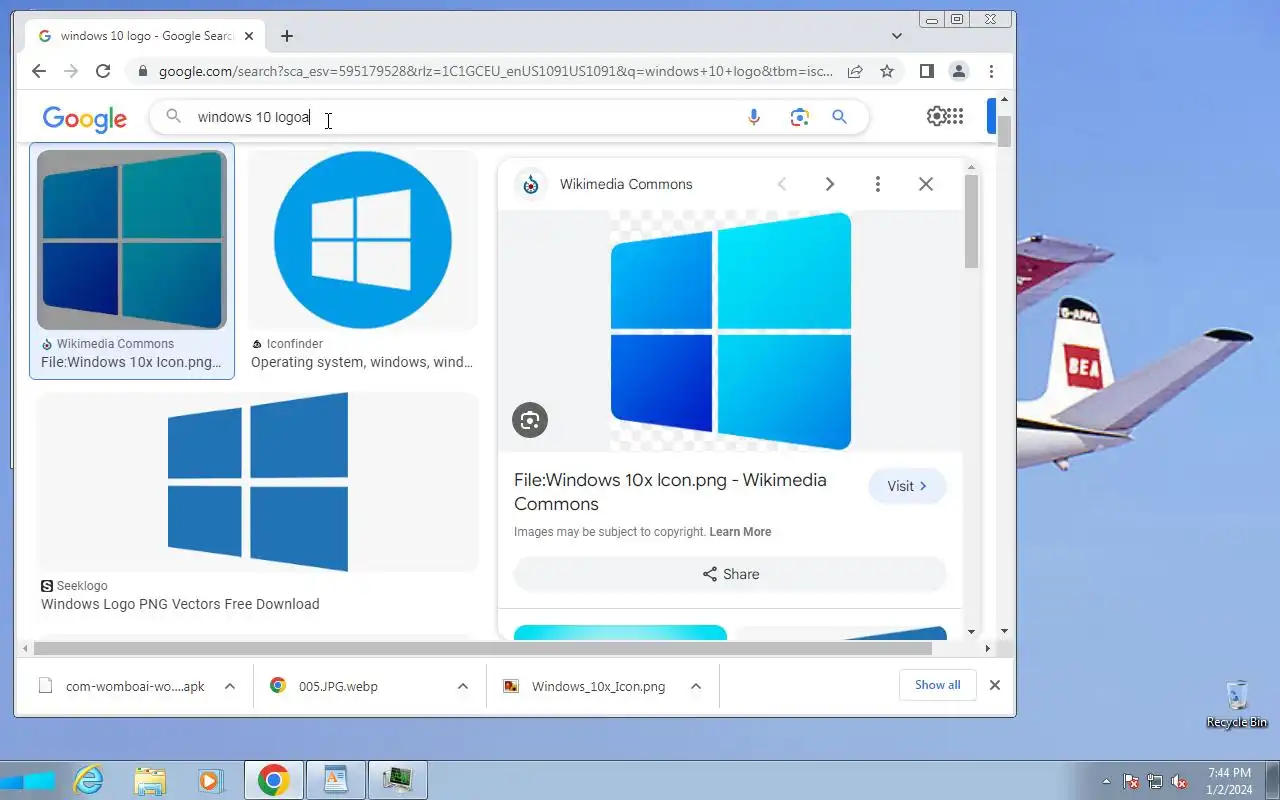This screenshot has height=800, width=1280.
Task: Open downloaded 005.JPG.webp file
Action: coord(325,686)
